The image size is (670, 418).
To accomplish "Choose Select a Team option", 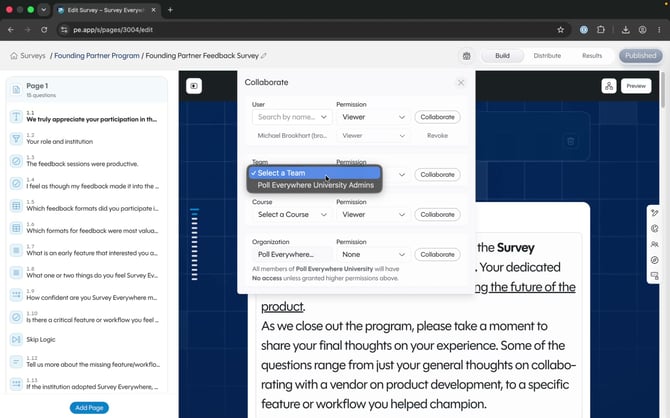I will [314, 173].
